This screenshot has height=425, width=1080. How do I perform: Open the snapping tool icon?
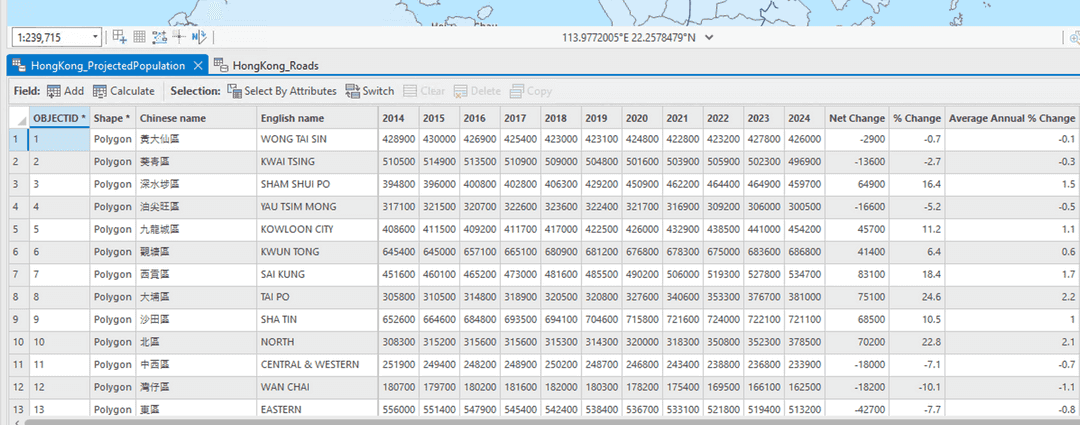tap(159, 37)
